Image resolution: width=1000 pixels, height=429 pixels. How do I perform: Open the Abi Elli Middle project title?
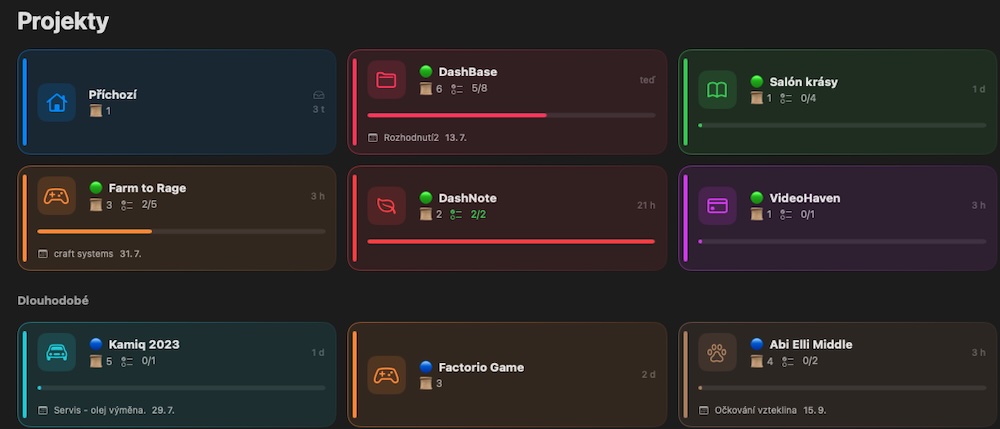tap(811, 344)
